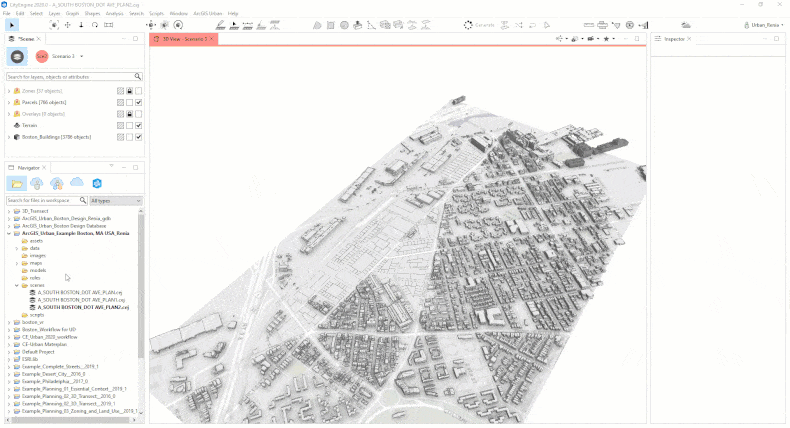This screenshot has height=428, width=790.
Task: Toggle lock box for Parcels layer
Action: pos(129,103)
